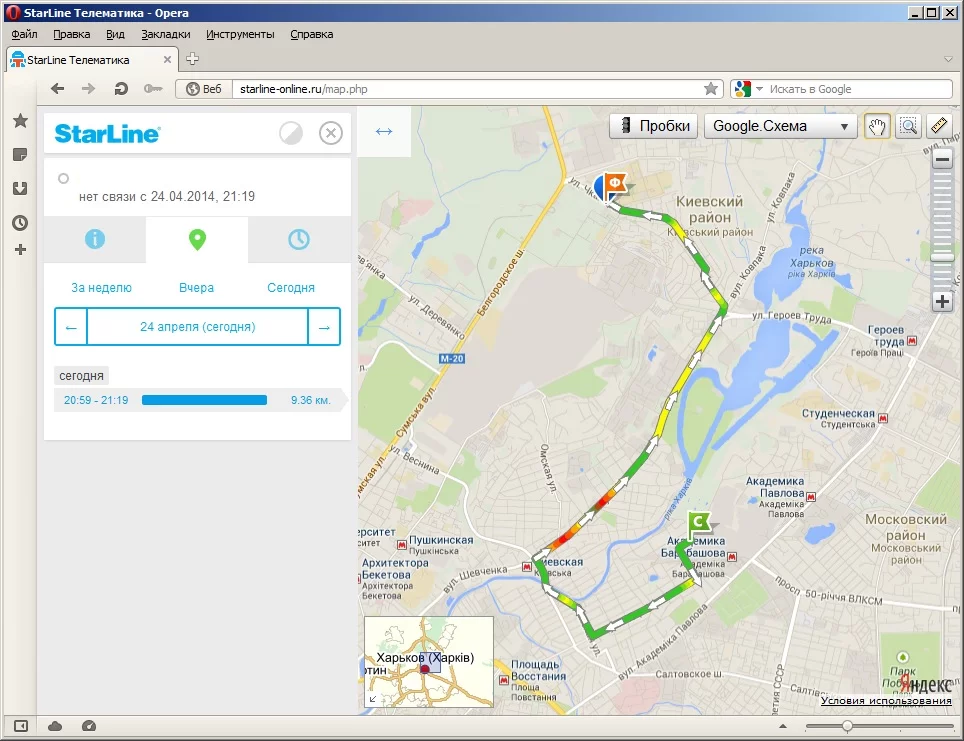Click the 24 апреля (сегодня) date field
Viewport: 964px width, 741px height.
point(197,327)
